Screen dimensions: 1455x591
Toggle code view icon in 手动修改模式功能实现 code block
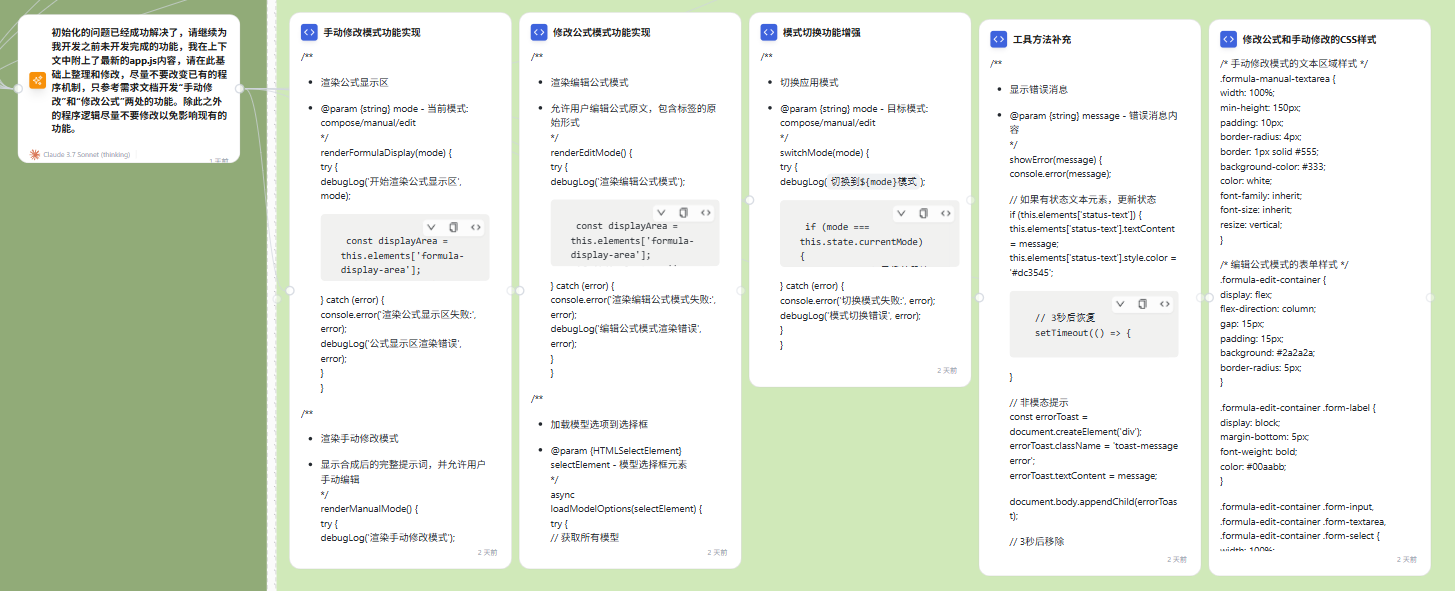(x=475, y=227)
